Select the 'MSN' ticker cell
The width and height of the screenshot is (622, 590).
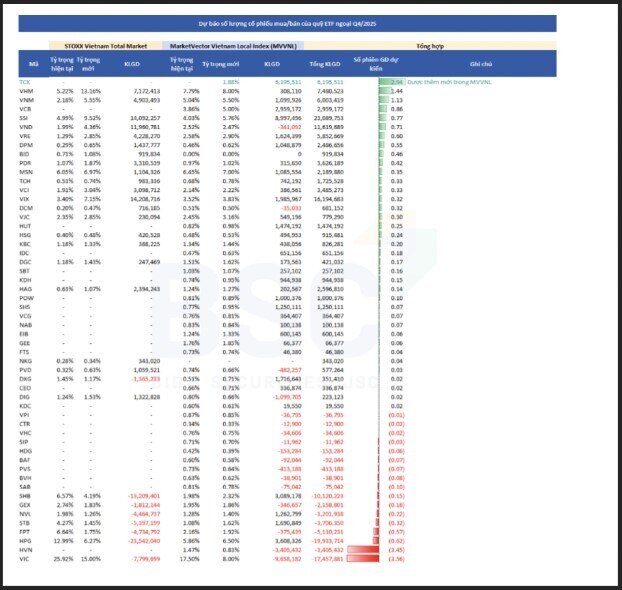pyautogui.click(x=26, y=172)
